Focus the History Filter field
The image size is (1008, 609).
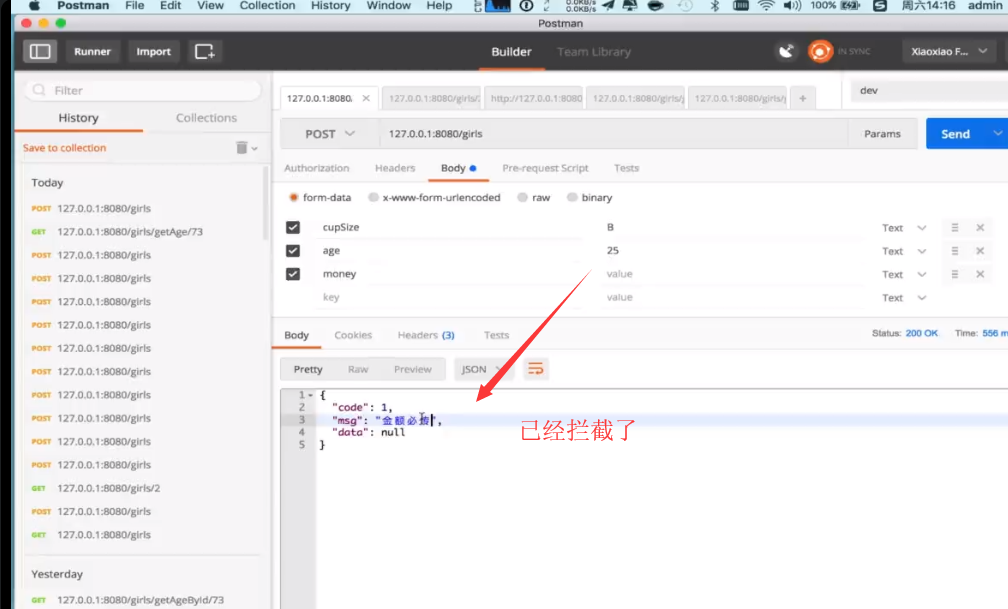click(143, 90)
